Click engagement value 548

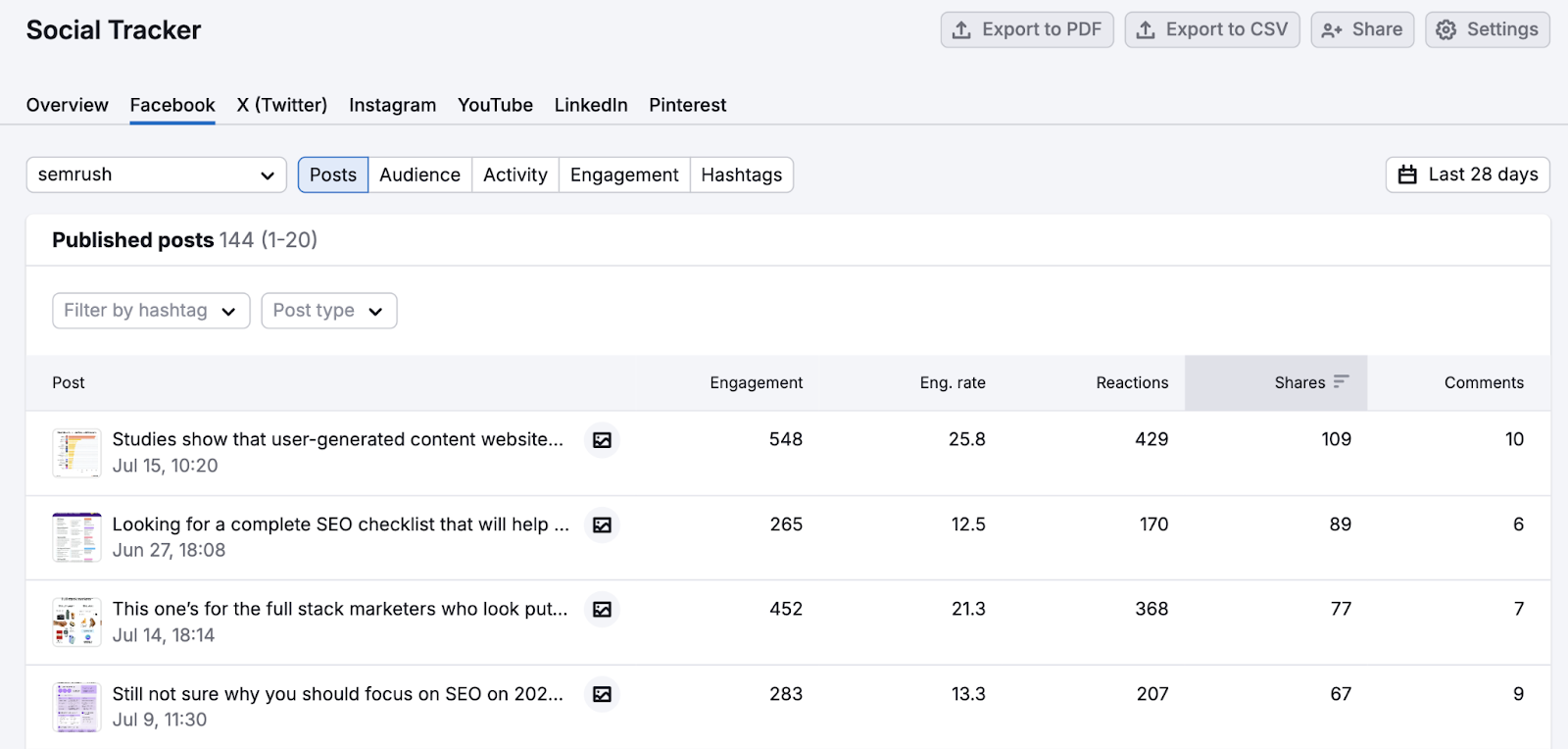pyautogui.click(x=786, y=439)
